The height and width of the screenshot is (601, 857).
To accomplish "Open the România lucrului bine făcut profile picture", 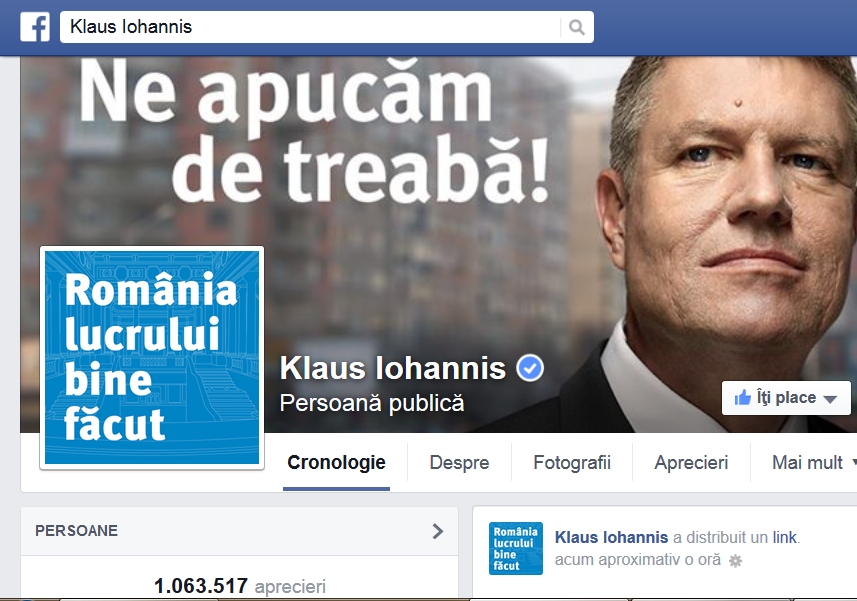I will (x=152, y=358).
